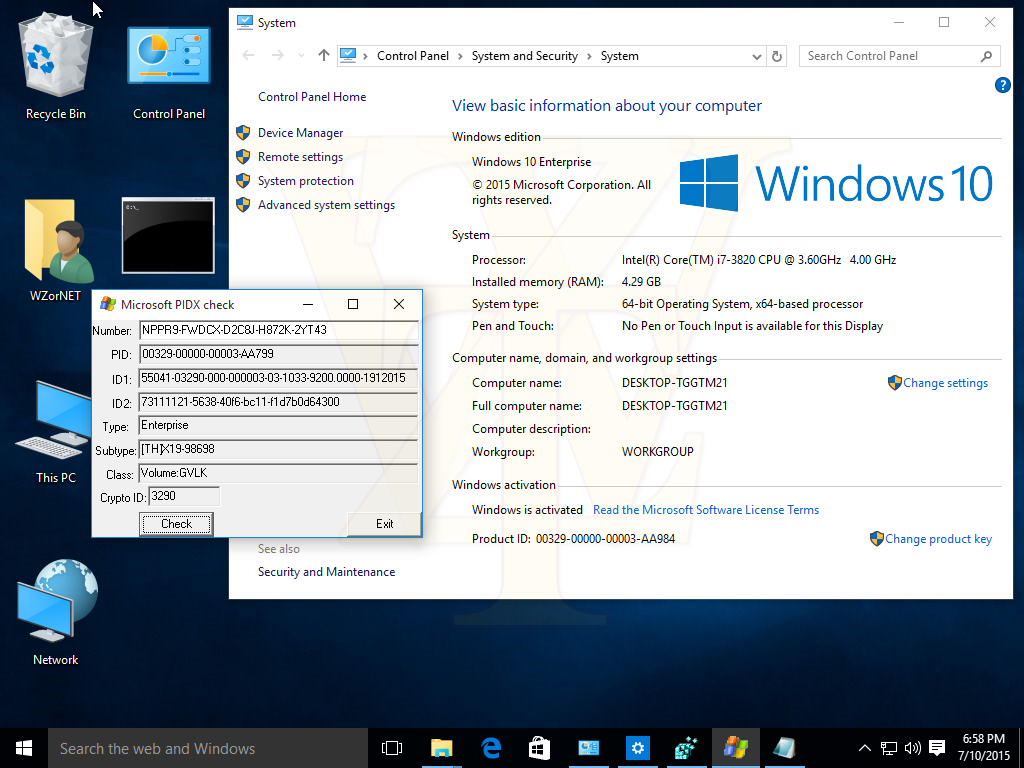Viewport: 1024px width, 768px height.
Task: Open the Start menu
Action: [x=24, y=748]
